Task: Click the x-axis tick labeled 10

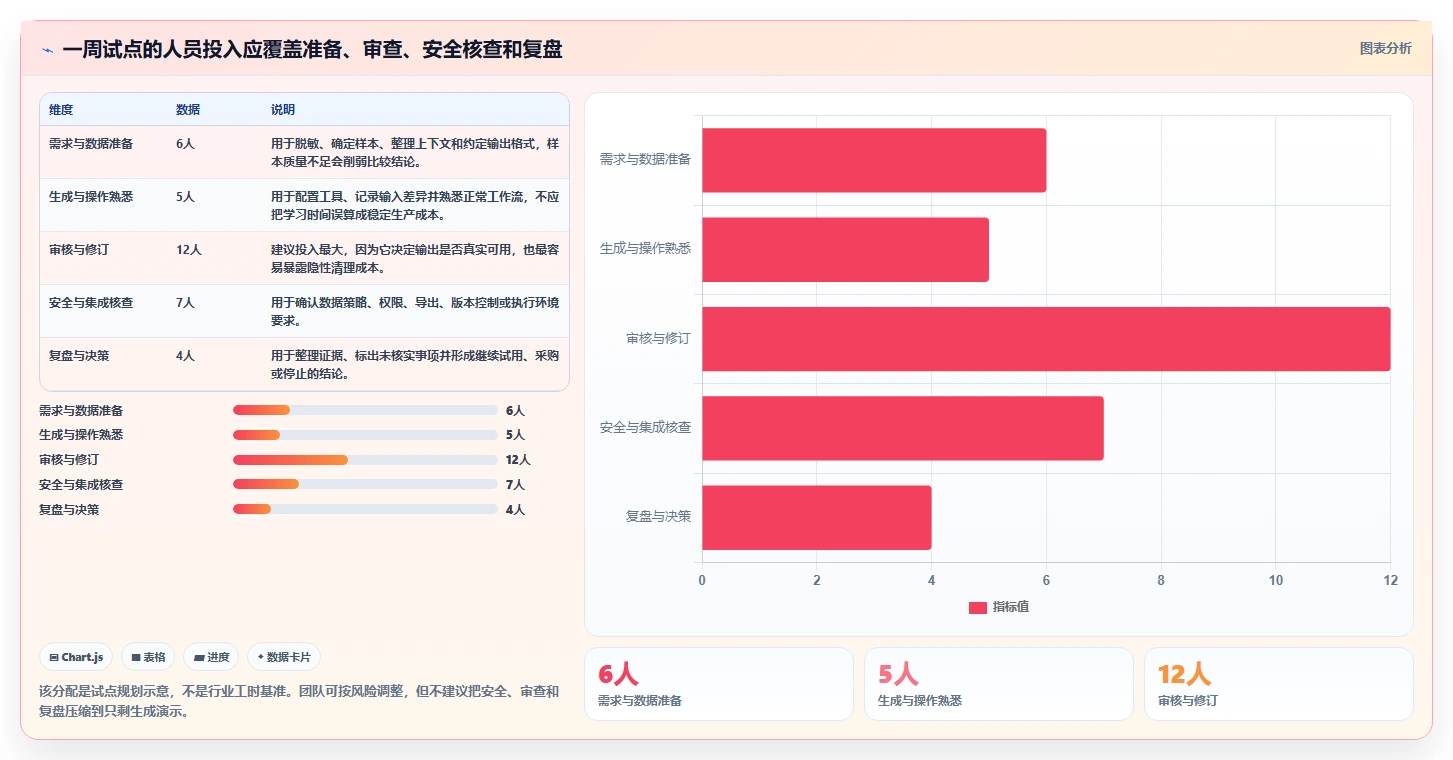Action: tap(1276, 581)
